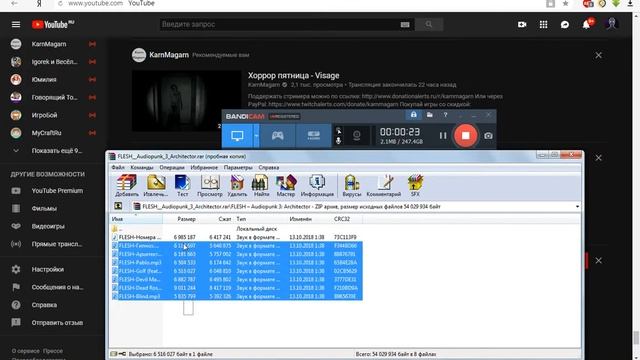The height and width of the screenshot is (360, 640).
Task: Select Bandicam HDMI device recording mode
Action: (x=313, y=136)
